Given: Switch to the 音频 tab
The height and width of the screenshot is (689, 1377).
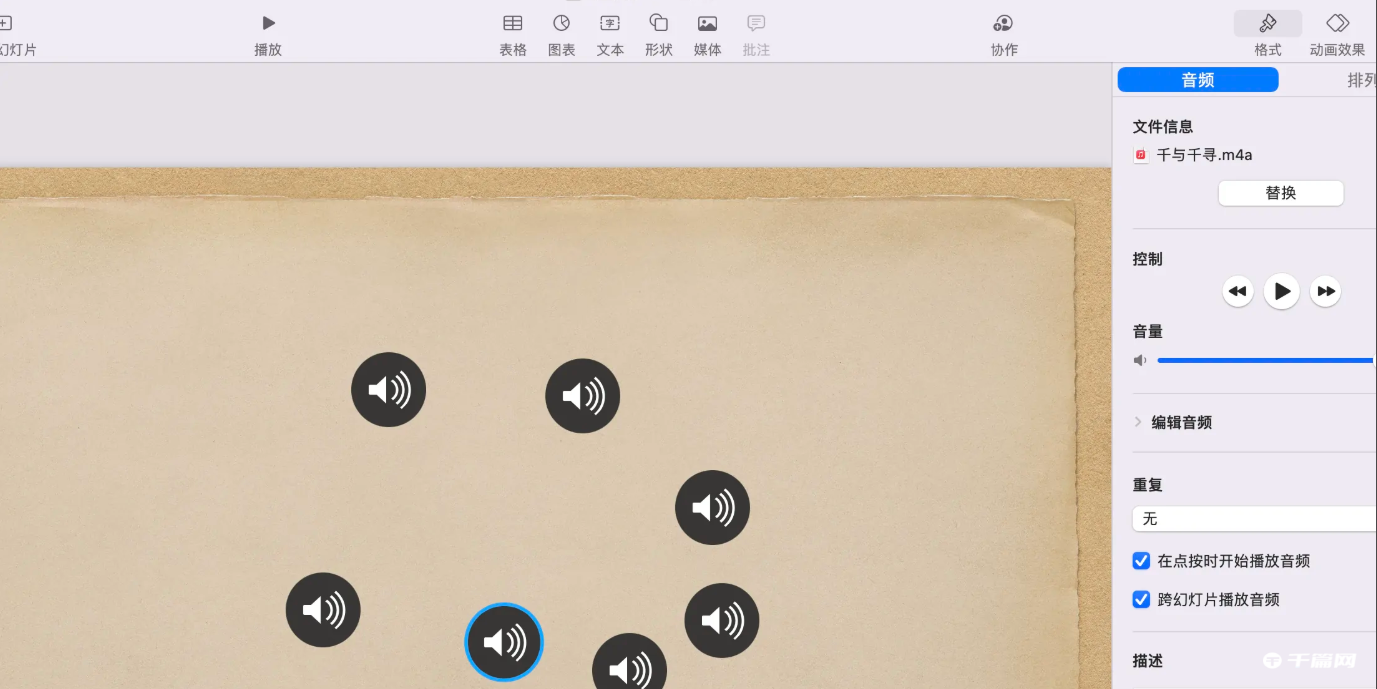Looking at the screenshot, I should click(1197, 80).
